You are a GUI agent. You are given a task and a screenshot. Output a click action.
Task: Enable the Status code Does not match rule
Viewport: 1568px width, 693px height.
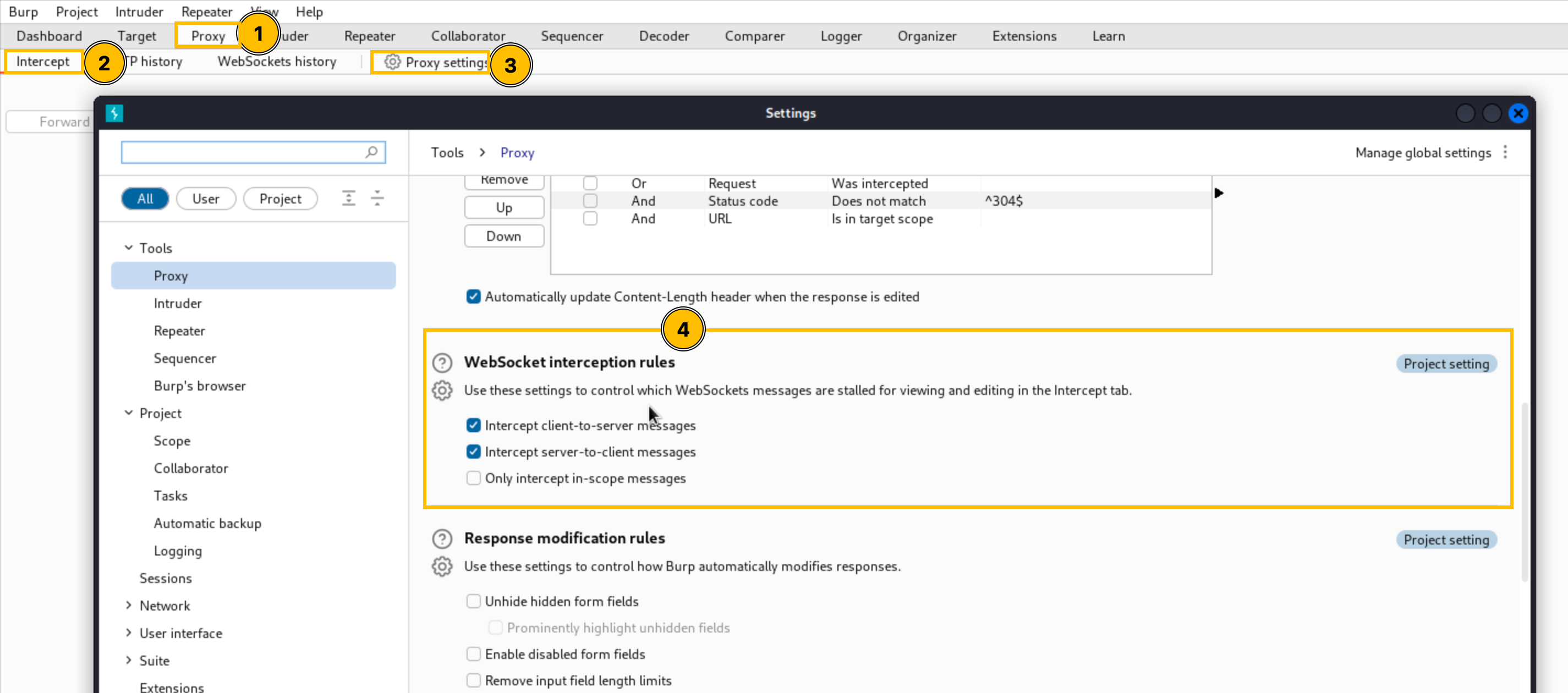(x=590, y=201)
